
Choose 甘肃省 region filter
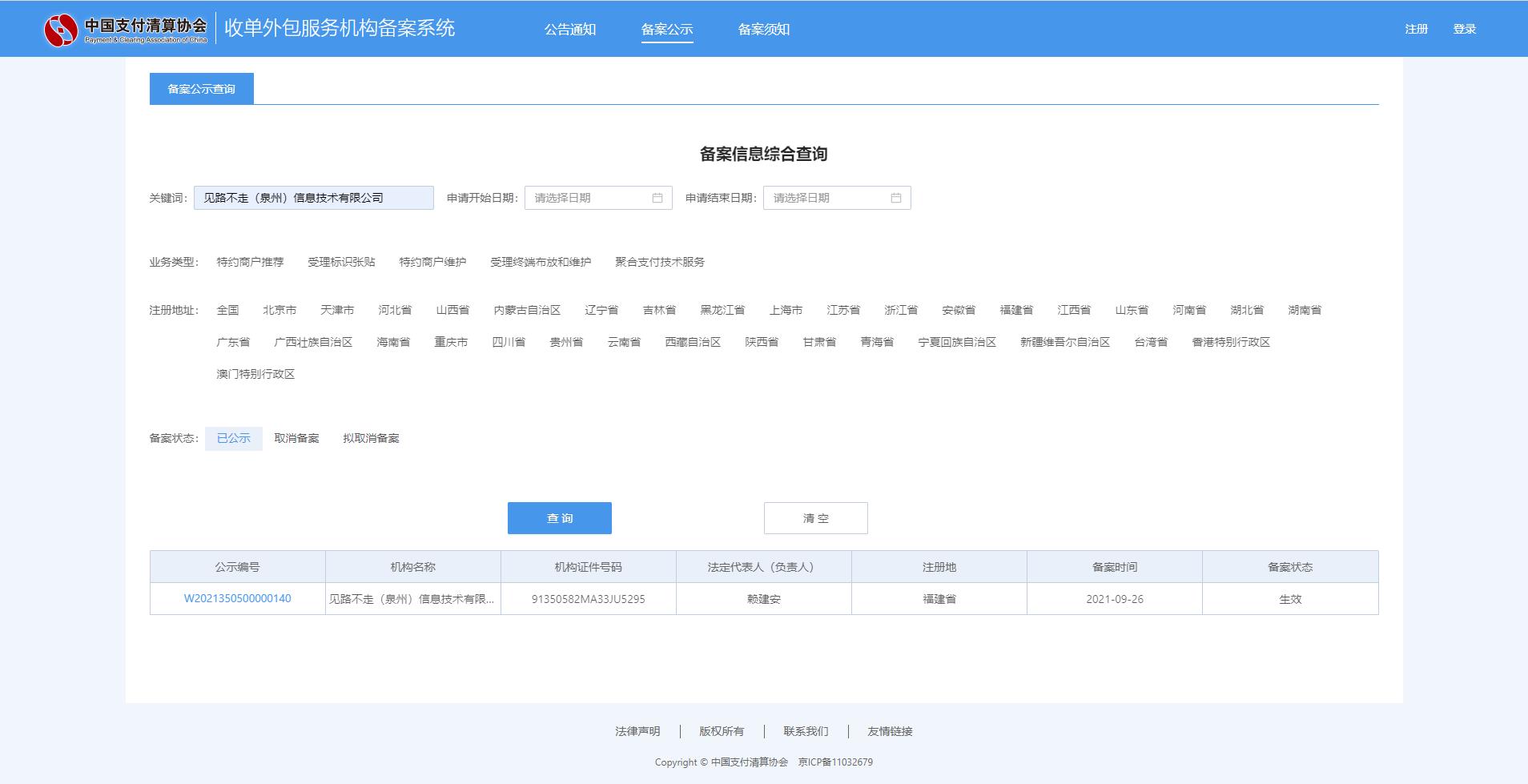819,342
